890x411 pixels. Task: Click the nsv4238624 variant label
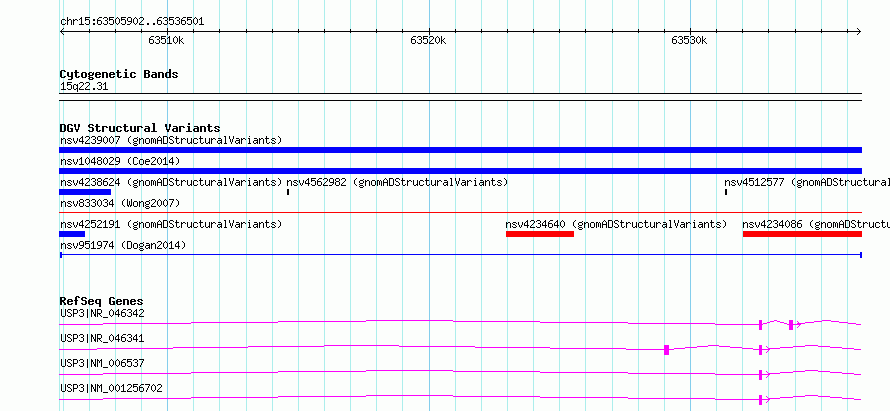(171, 182)
